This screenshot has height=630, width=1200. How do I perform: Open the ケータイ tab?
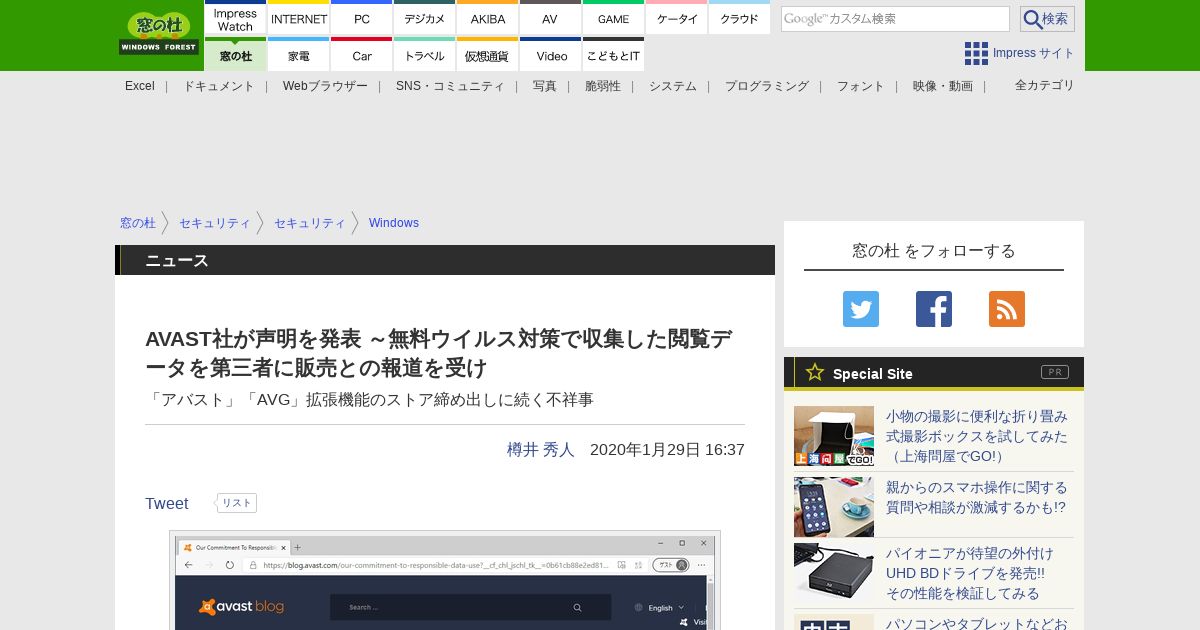(x=677, y=19)
